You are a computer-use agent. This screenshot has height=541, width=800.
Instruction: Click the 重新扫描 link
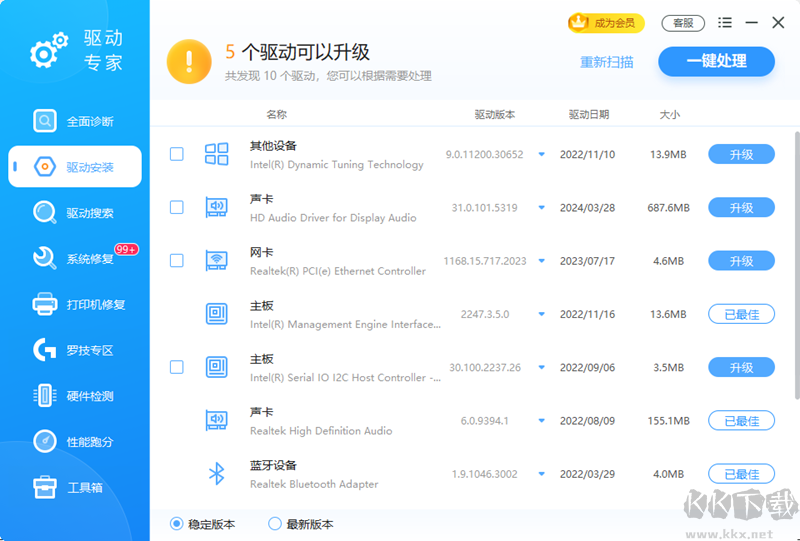607,62
